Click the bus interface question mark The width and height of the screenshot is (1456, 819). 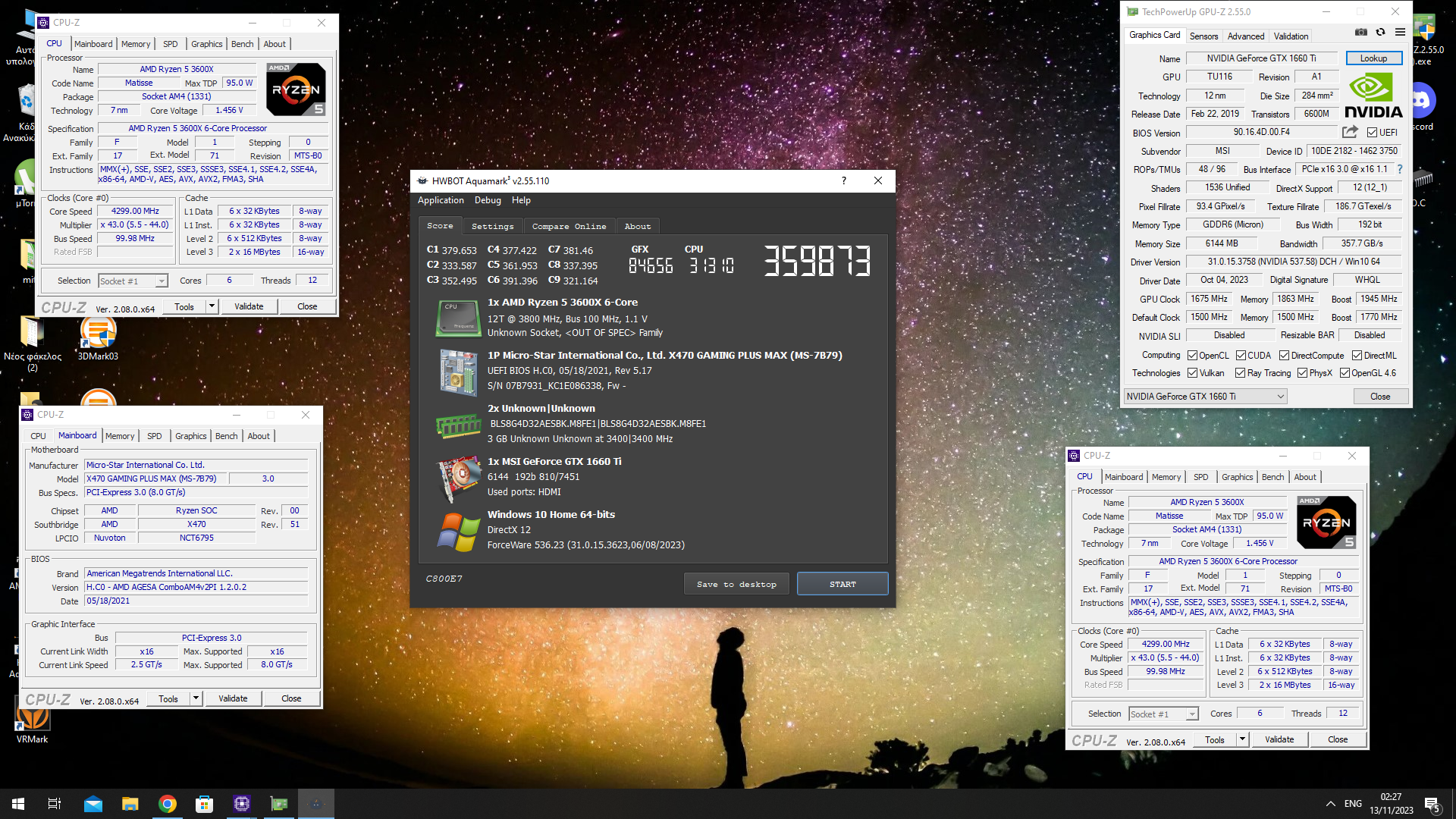click(1400, 169)
